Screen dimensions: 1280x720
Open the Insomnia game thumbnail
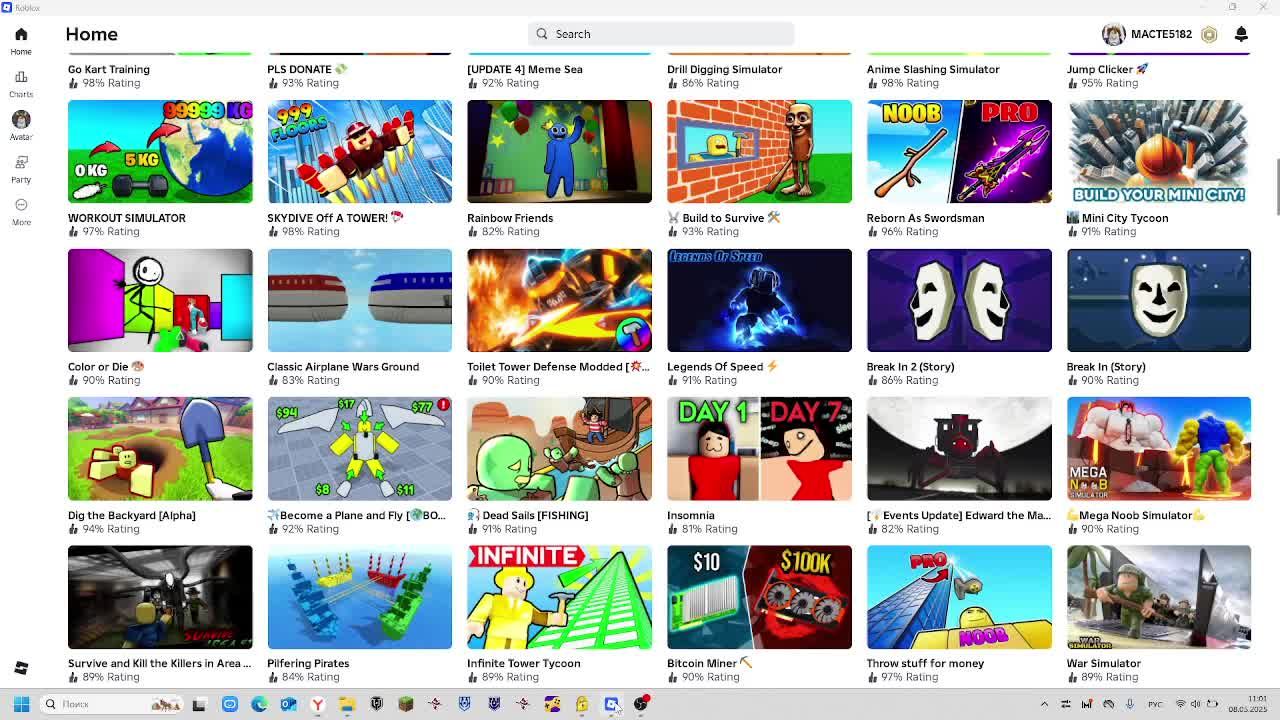point(759,449)
